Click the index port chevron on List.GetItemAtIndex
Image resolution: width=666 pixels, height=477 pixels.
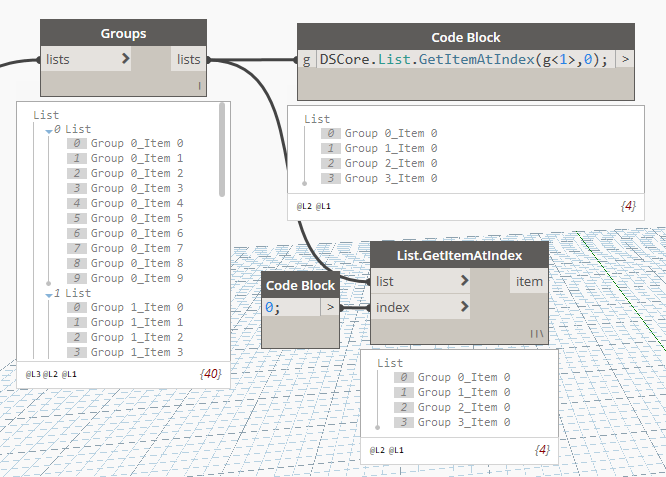(464, 307)
